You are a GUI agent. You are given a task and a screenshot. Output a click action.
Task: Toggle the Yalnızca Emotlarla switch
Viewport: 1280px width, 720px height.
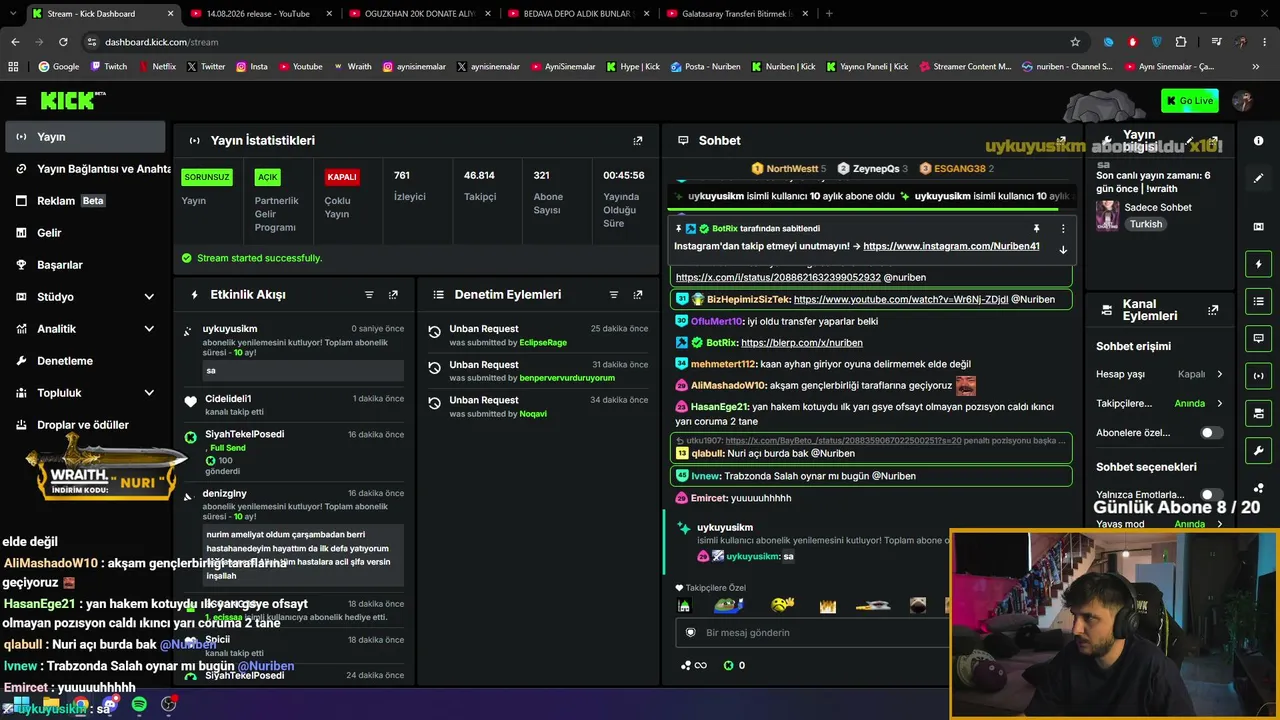tap(1211, 495)
